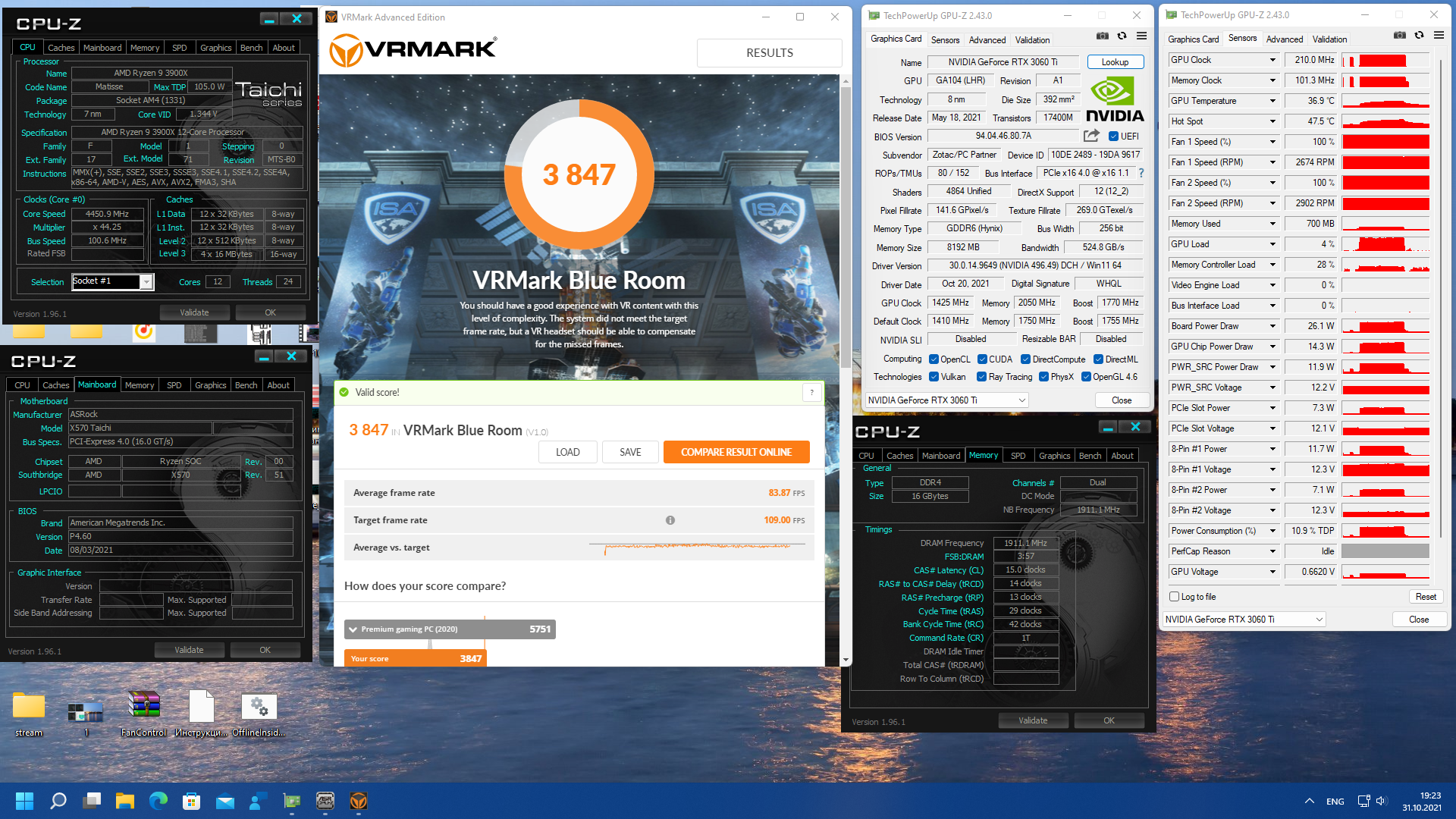The image size is (1456, 819).
Task: Click the SAVE button in VRMark
Action: 630,452
